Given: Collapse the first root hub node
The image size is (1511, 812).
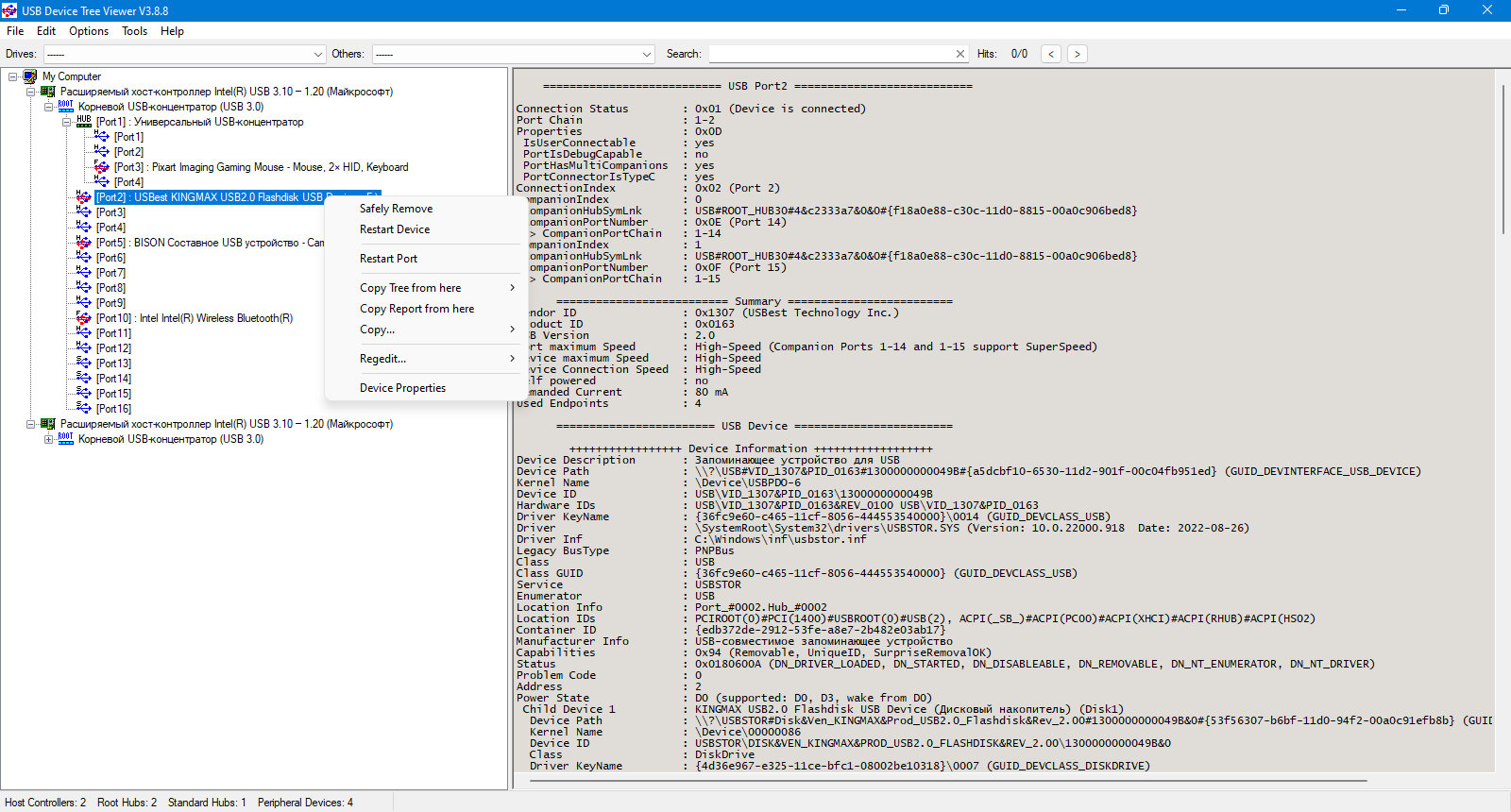Looking at the screenshot, I should coord(49,107).
